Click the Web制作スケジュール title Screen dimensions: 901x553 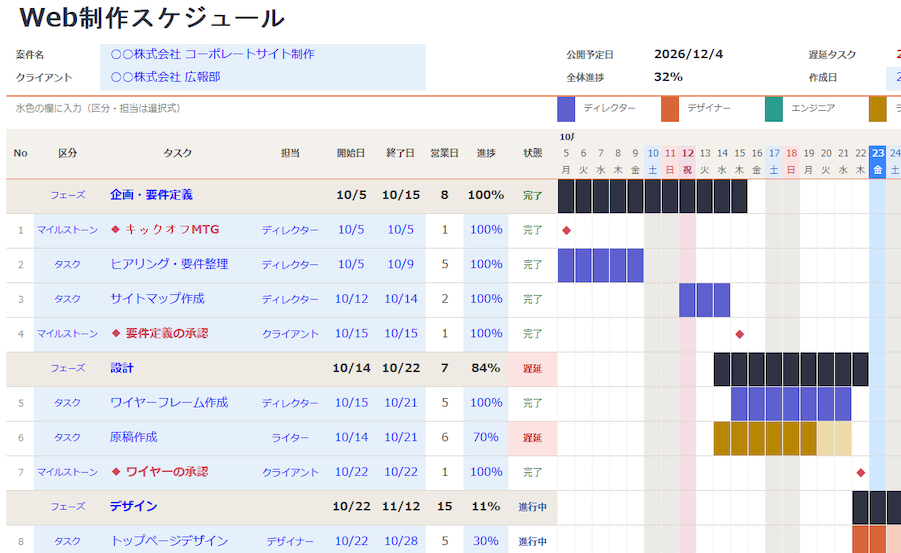(x=152, y=18)
